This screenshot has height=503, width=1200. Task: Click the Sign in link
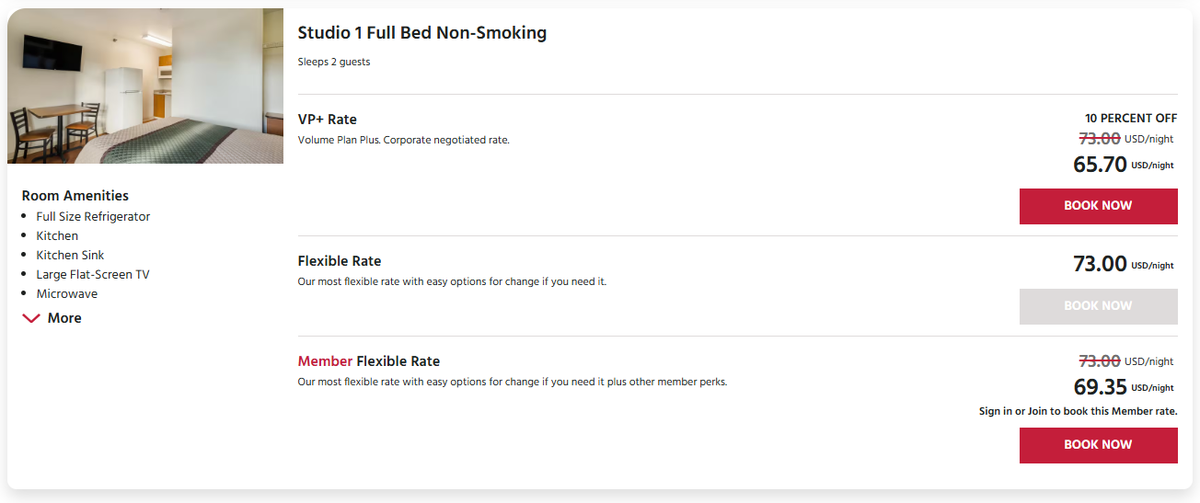(x=995, y=411)
